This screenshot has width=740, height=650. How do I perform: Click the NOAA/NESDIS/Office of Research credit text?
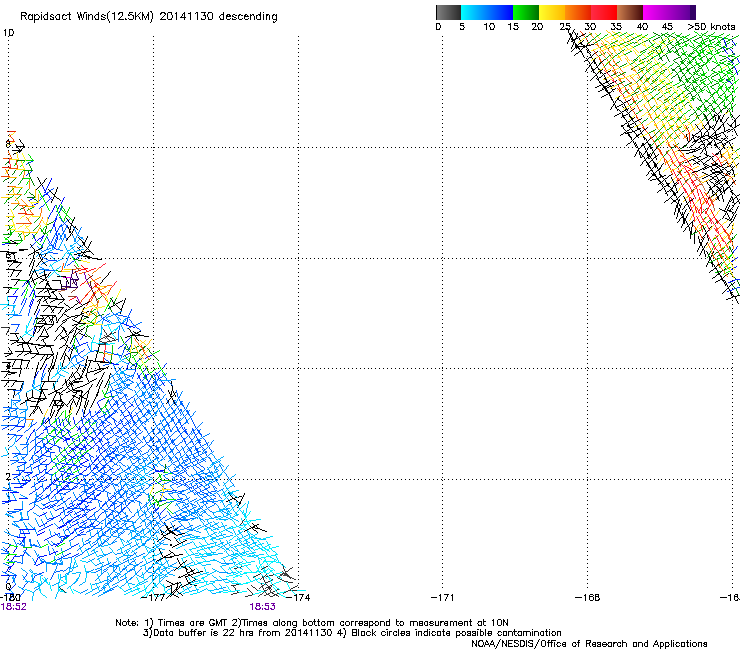(589, 644)
